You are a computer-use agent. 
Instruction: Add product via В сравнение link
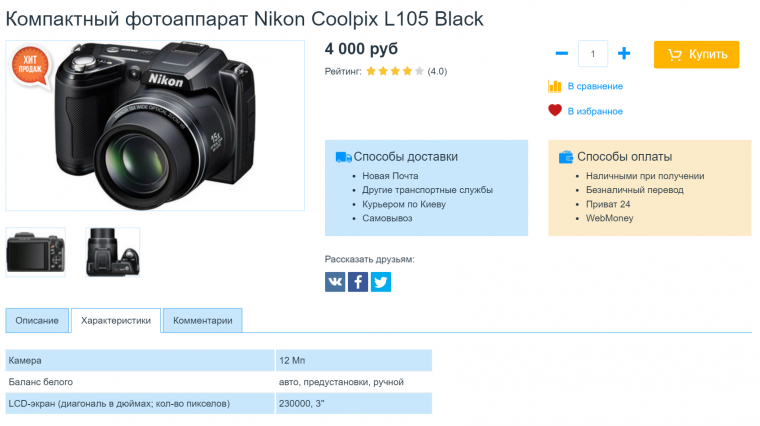click(595, 87)
